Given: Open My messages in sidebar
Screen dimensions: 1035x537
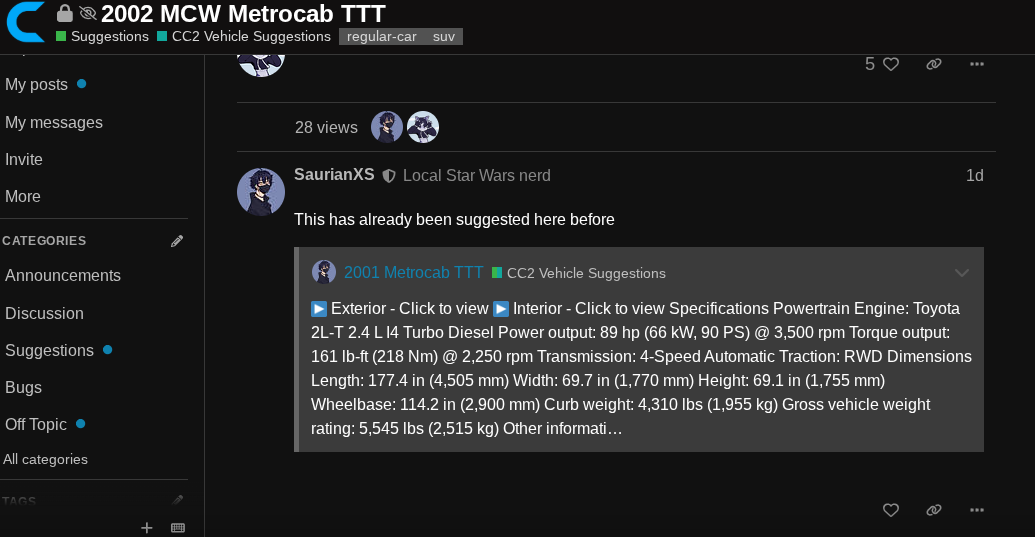Looking at the screenshot, I should click(54, 122).
